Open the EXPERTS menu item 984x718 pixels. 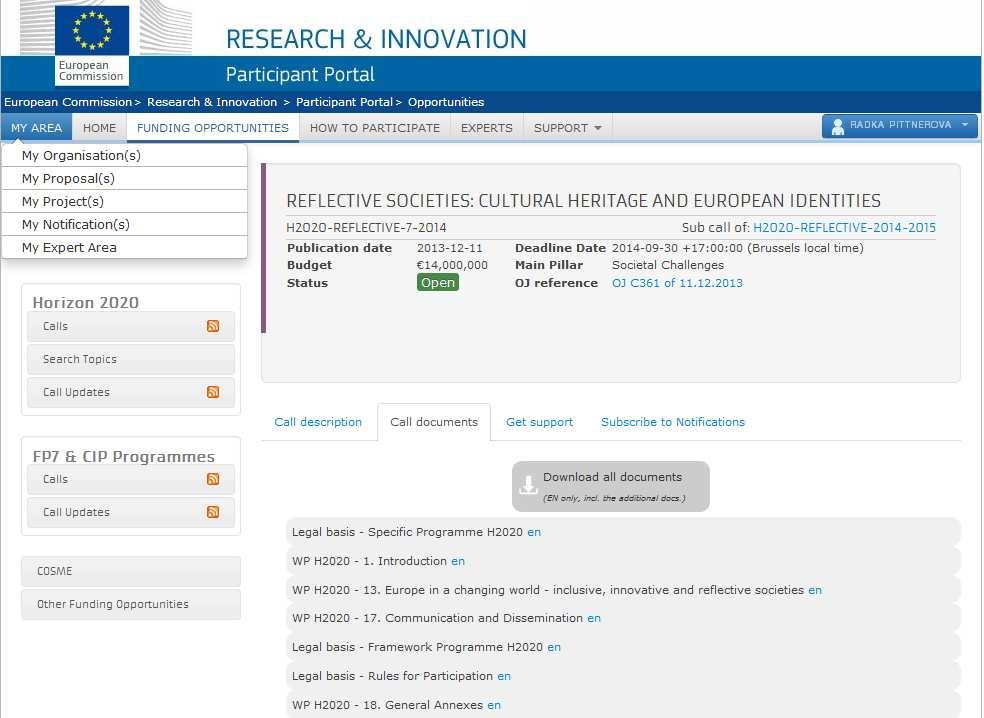click(486, 128)
